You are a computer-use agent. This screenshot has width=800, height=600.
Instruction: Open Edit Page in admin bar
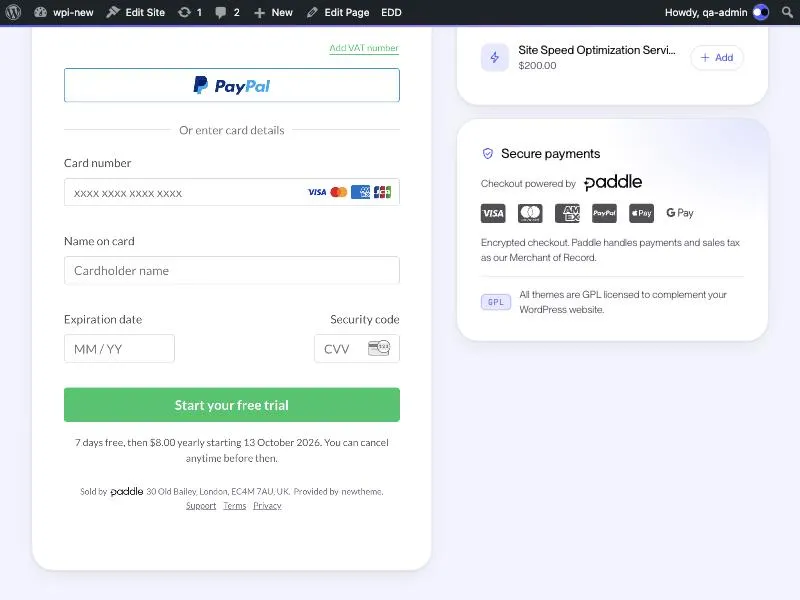[x=338, y=12]
